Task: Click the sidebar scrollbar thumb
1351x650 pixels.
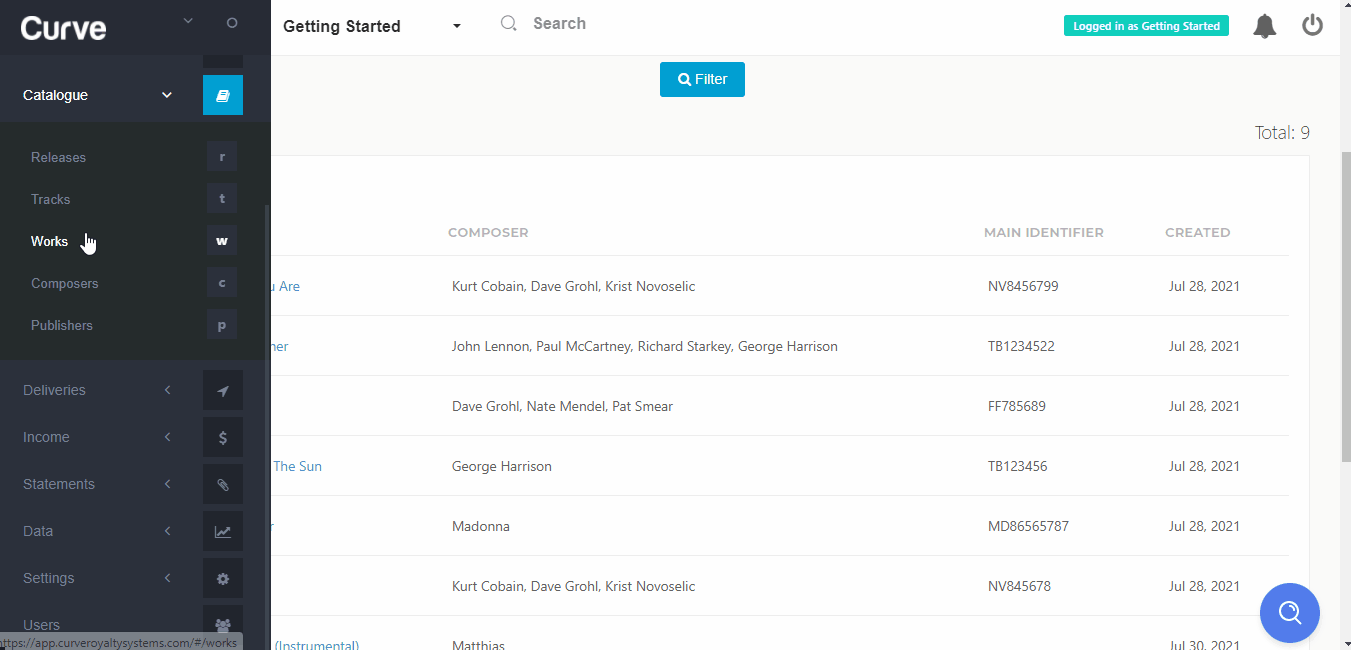Action: [266, 428]
